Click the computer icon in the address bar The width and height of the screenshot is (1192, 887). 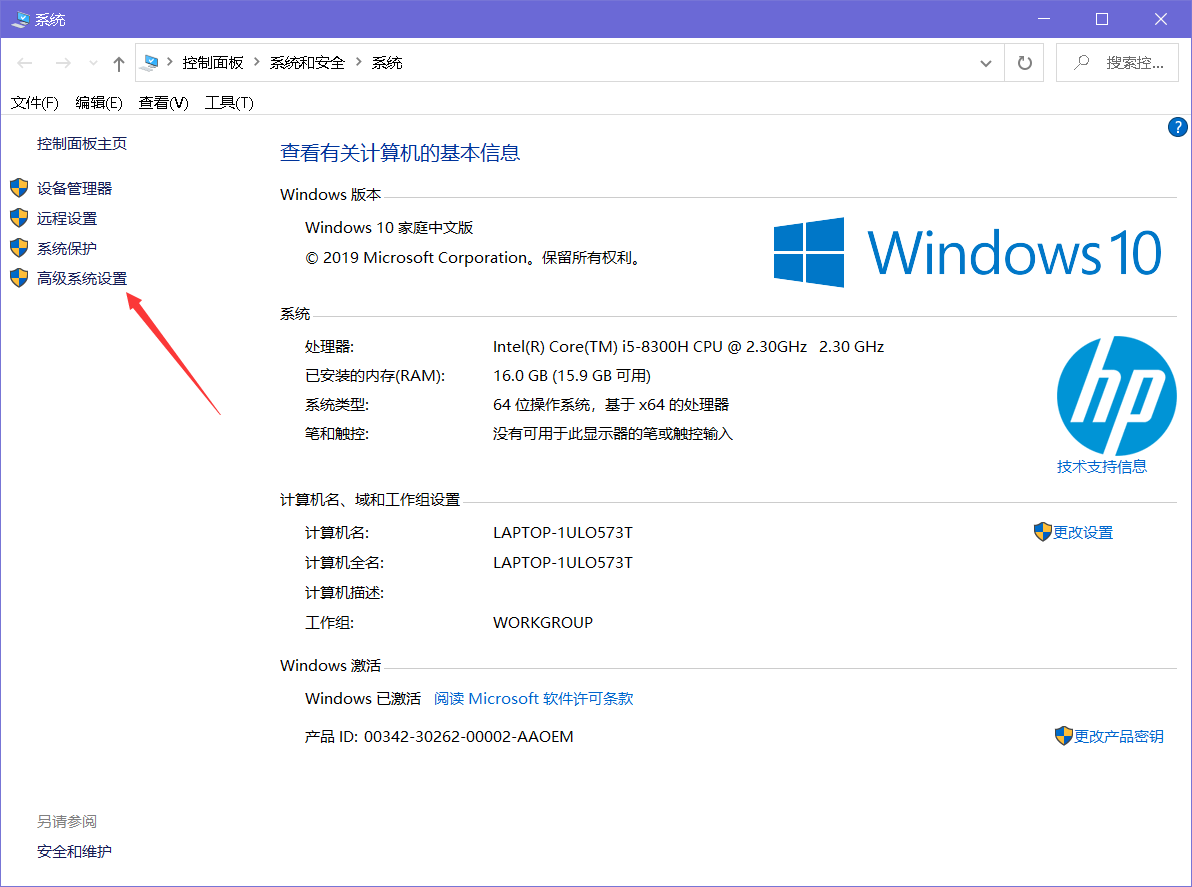click(x=152, y=61)
